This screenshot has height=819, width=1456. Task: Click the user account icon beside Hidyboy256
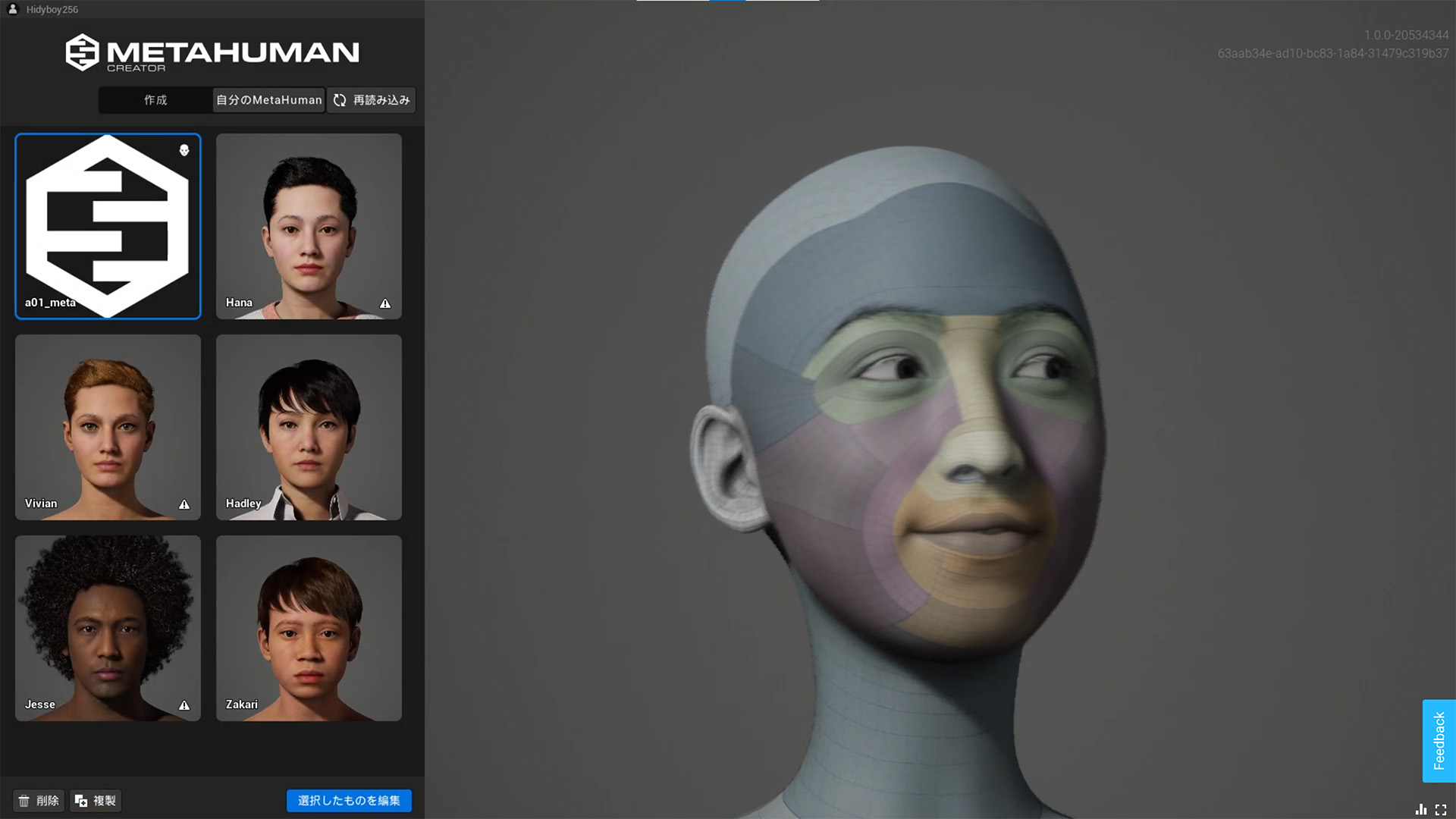pyautogui.click(x=12, y=9)
